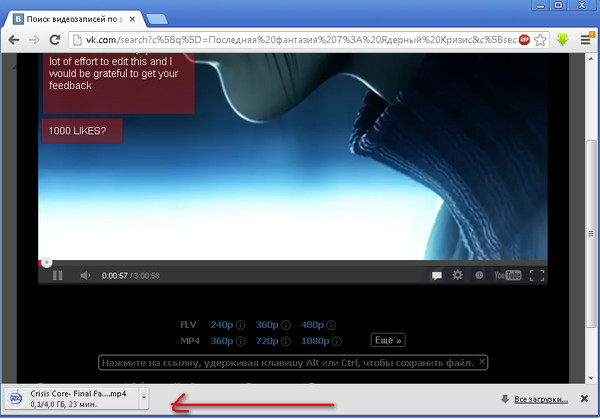Image resolution: width=600 pixels, height=419 pixels.
Task: Click the address bar URL field
Action: pos(300,40)
